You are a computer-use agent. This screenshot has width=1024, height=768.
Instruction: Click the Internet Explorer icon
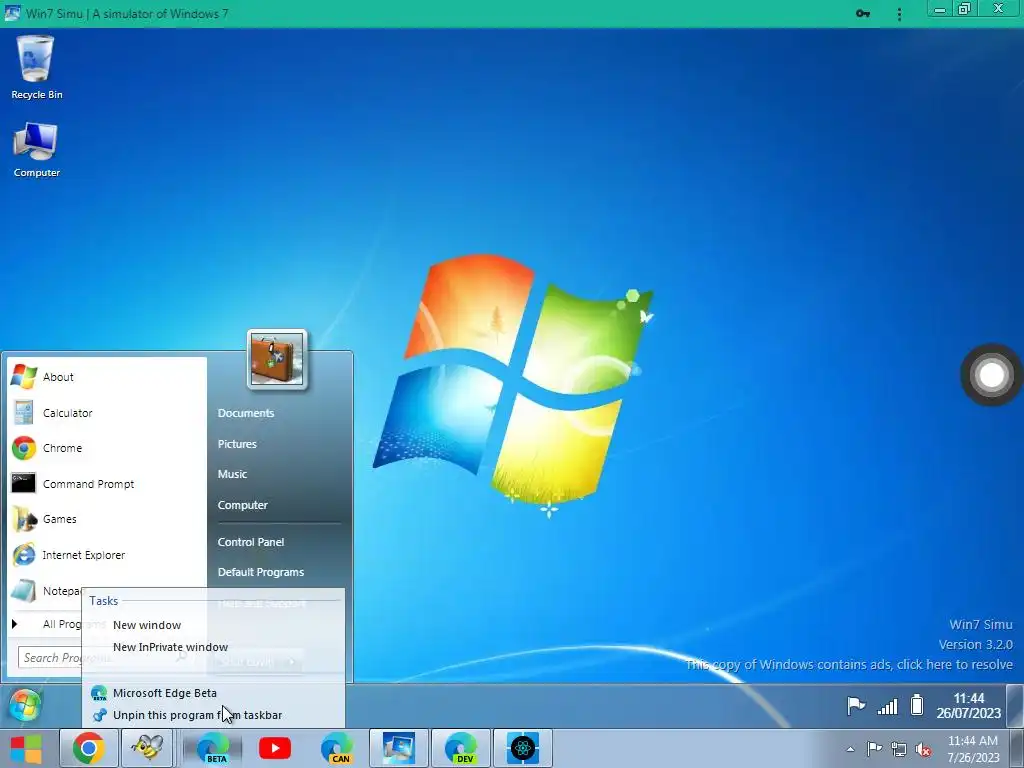tap(24, 555)
